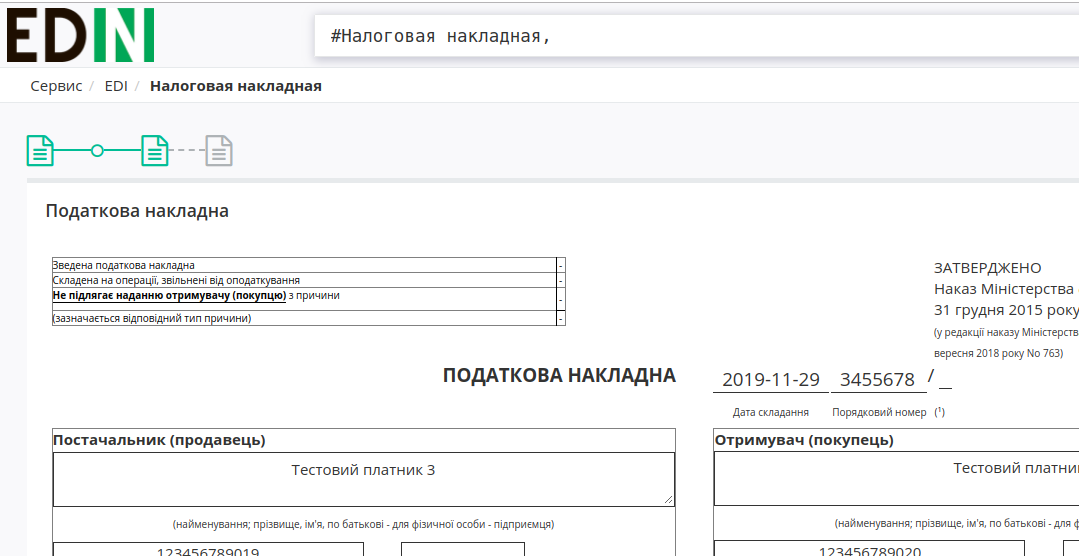Click the EDIN logo
Viewport: 1079px width, 556px height.
coord(80,35)
